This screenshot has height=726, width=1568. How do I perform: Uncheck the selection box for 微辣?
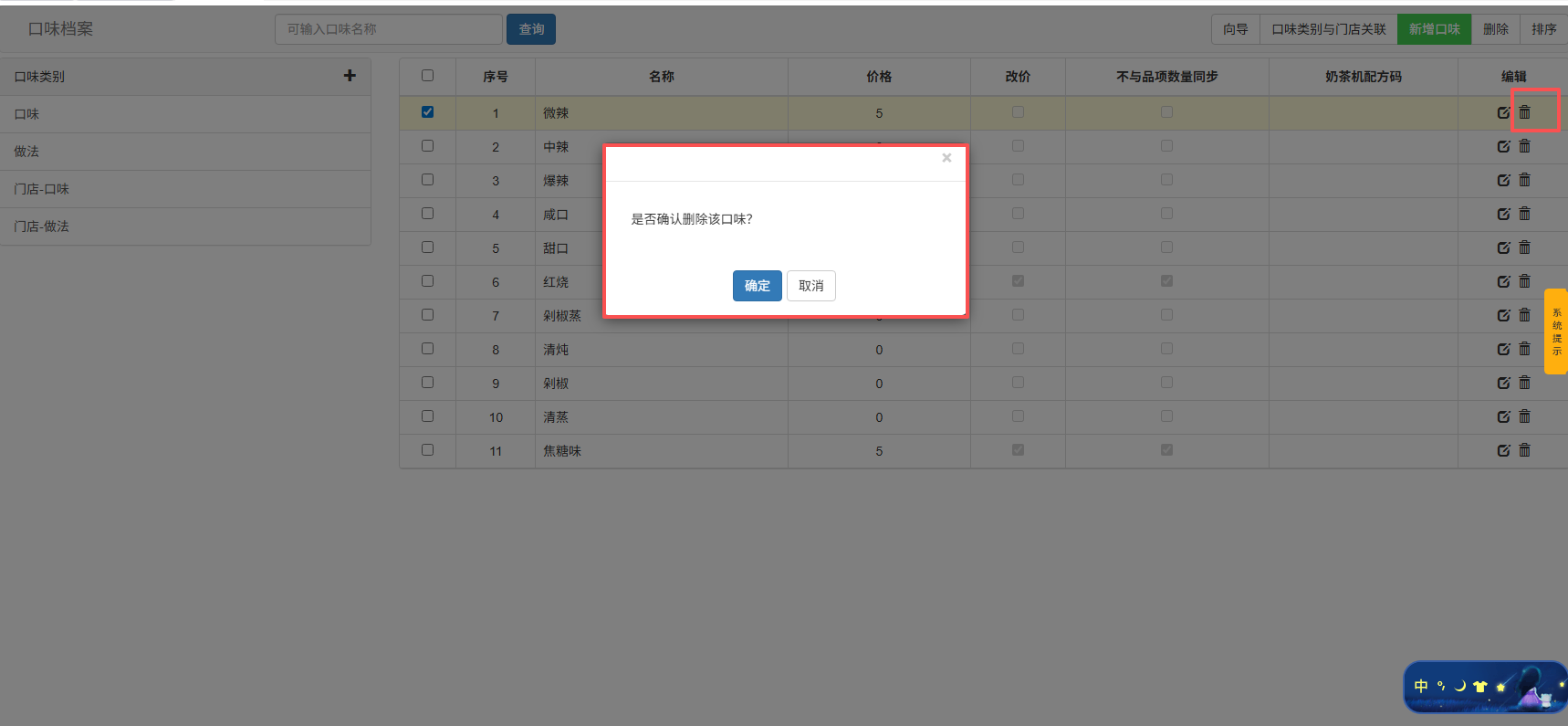pos(427,112)
